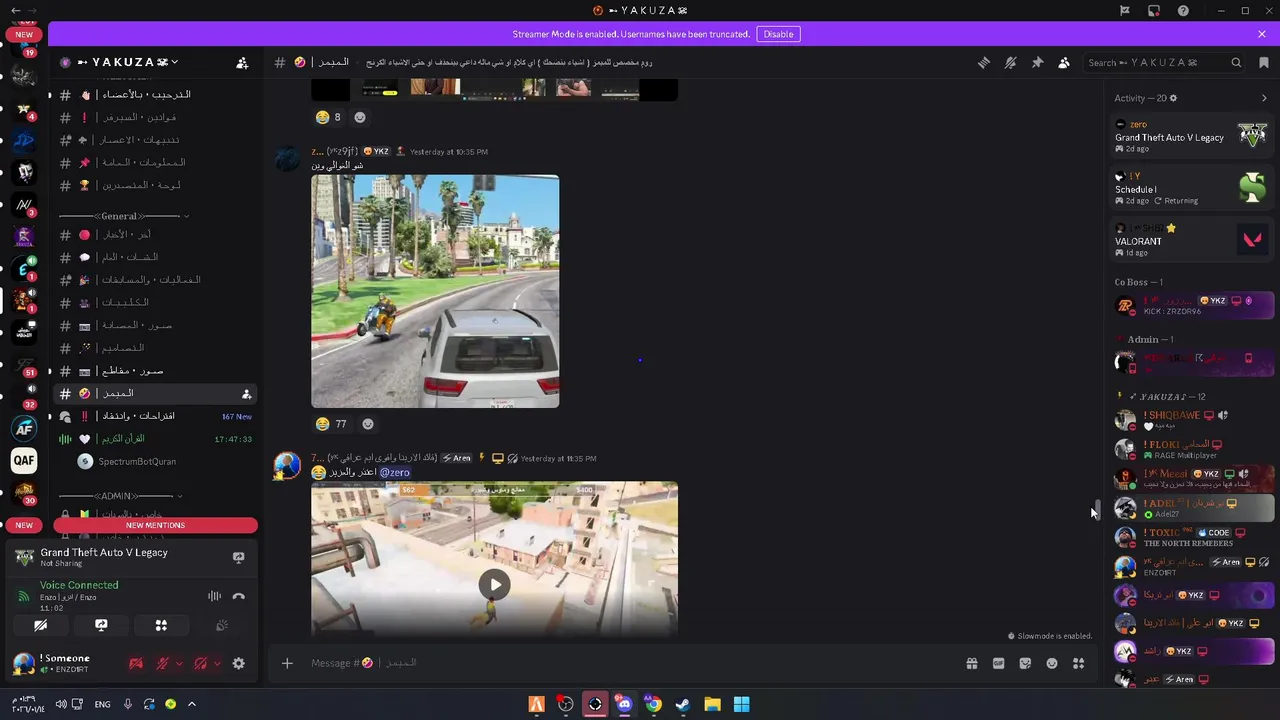Expand the Activity panel arrow
1280x720 pixels.
[1264, 98]
